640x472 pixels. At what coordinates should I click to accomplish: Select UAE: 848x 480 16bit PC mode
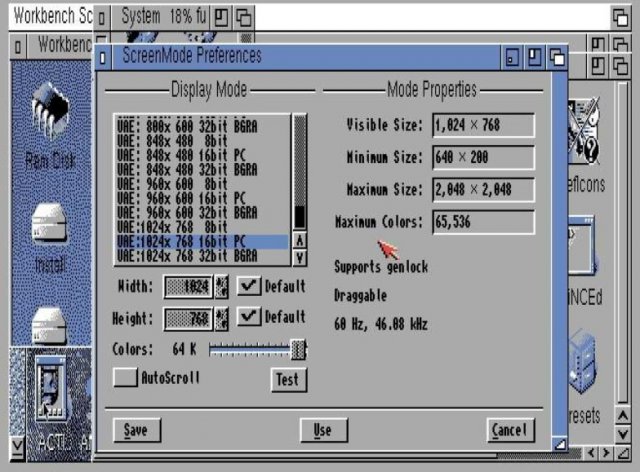[202, 155]
